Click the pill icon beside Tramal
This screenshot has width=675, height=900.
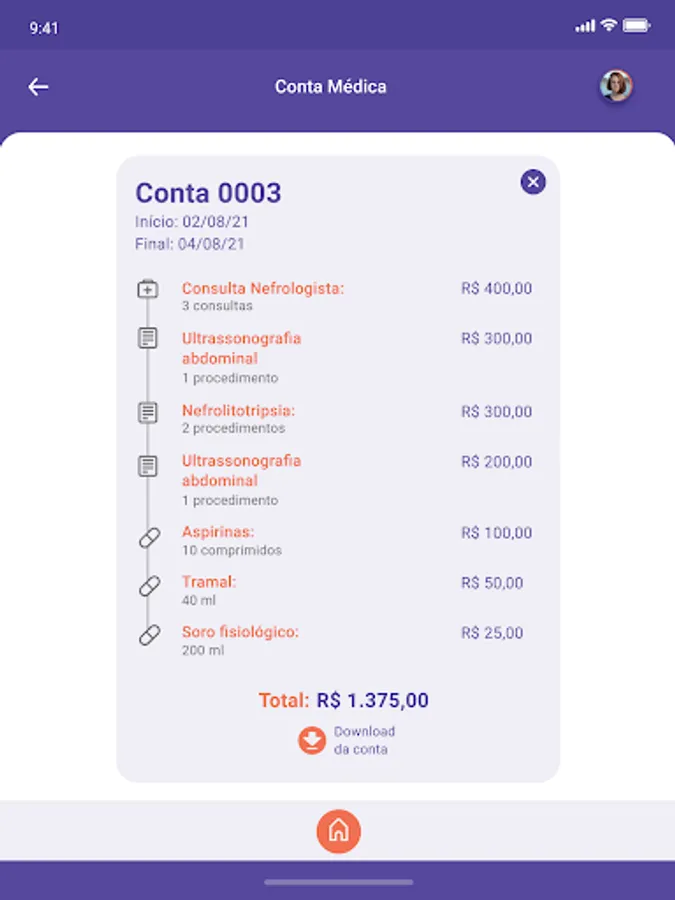[x=148, y=585]
